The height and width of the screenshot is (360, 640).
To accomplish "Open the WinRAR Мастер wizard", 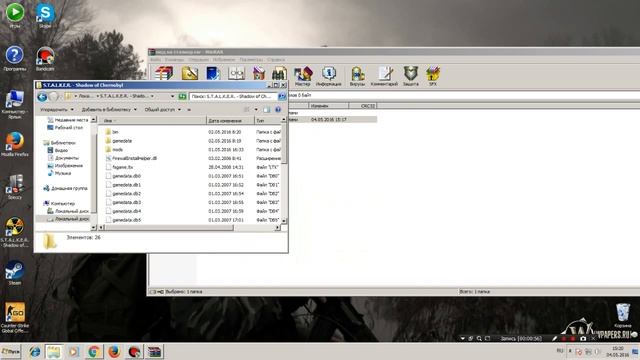I will [x=303, y=76].
